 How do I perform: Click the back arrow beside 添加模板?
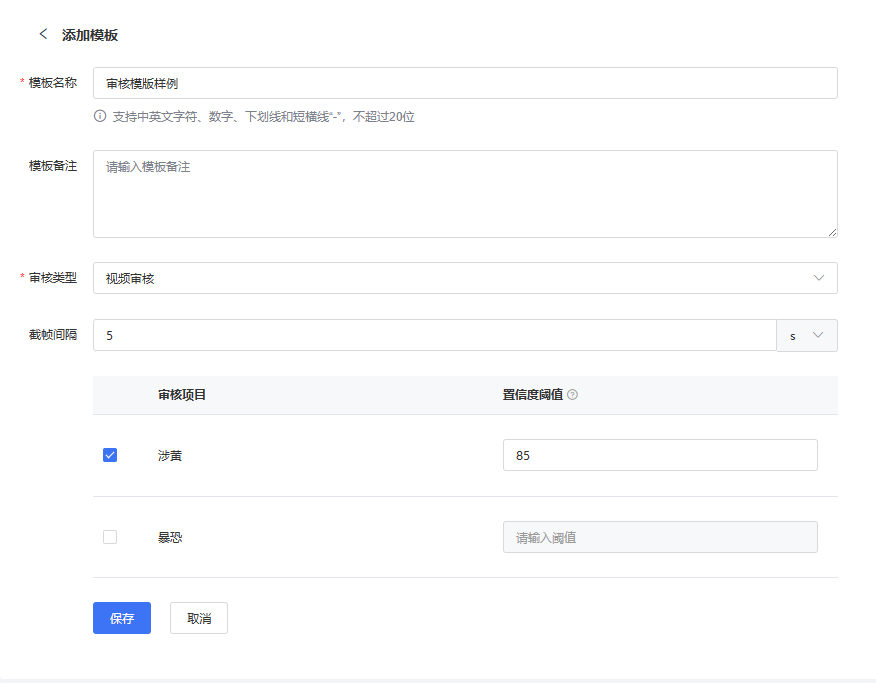[43, 34]
